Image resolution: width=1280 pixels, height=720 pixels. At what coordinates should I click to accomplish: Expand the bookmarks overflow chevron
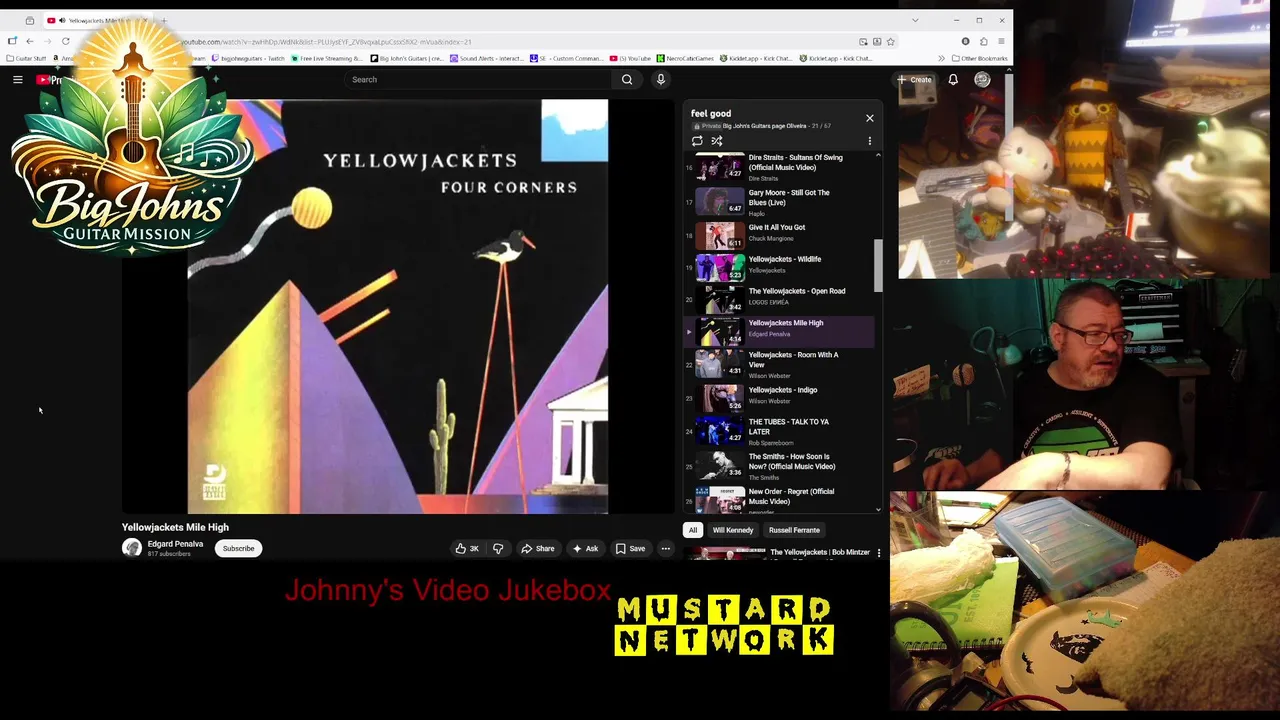[x=941, y=58]
